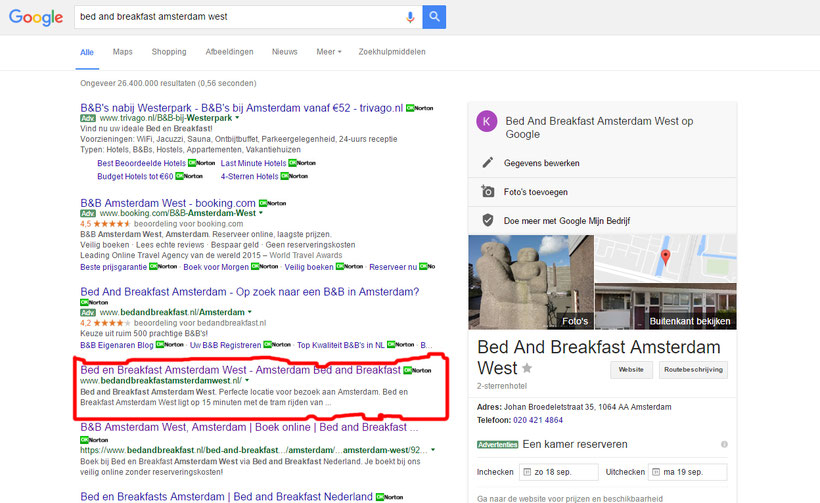Click the Google logo
The width and height of the screenshot is (820, 503).
[x=36, y=17]
